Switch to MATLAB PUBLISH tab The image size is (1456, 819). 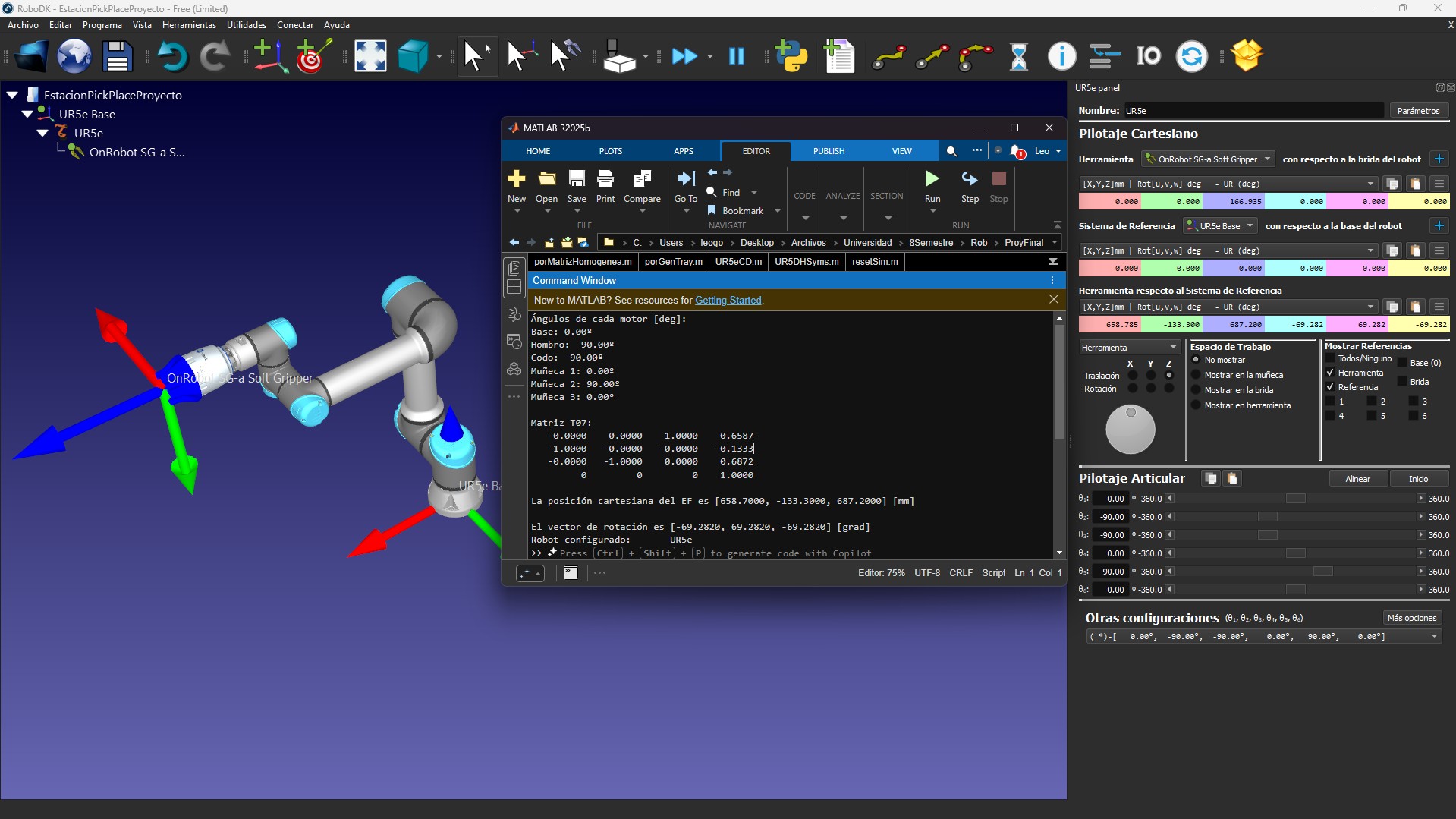pyautogui.click(x=829, y=151)
